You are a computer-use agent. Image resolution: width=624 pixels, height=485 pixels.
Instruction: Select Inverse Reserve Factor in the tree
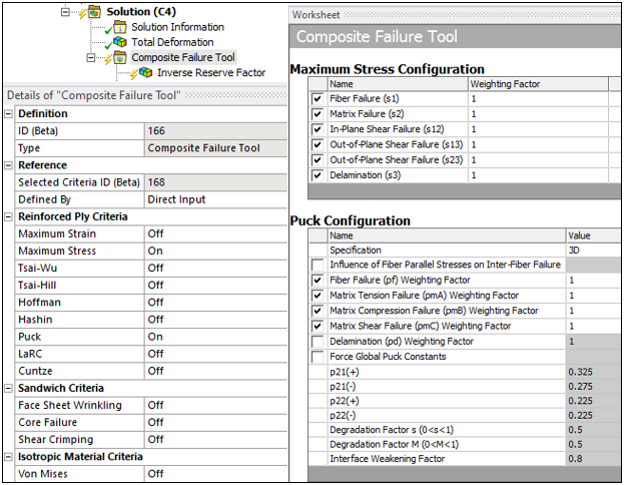pyautogui.click(x=211, y=72)
